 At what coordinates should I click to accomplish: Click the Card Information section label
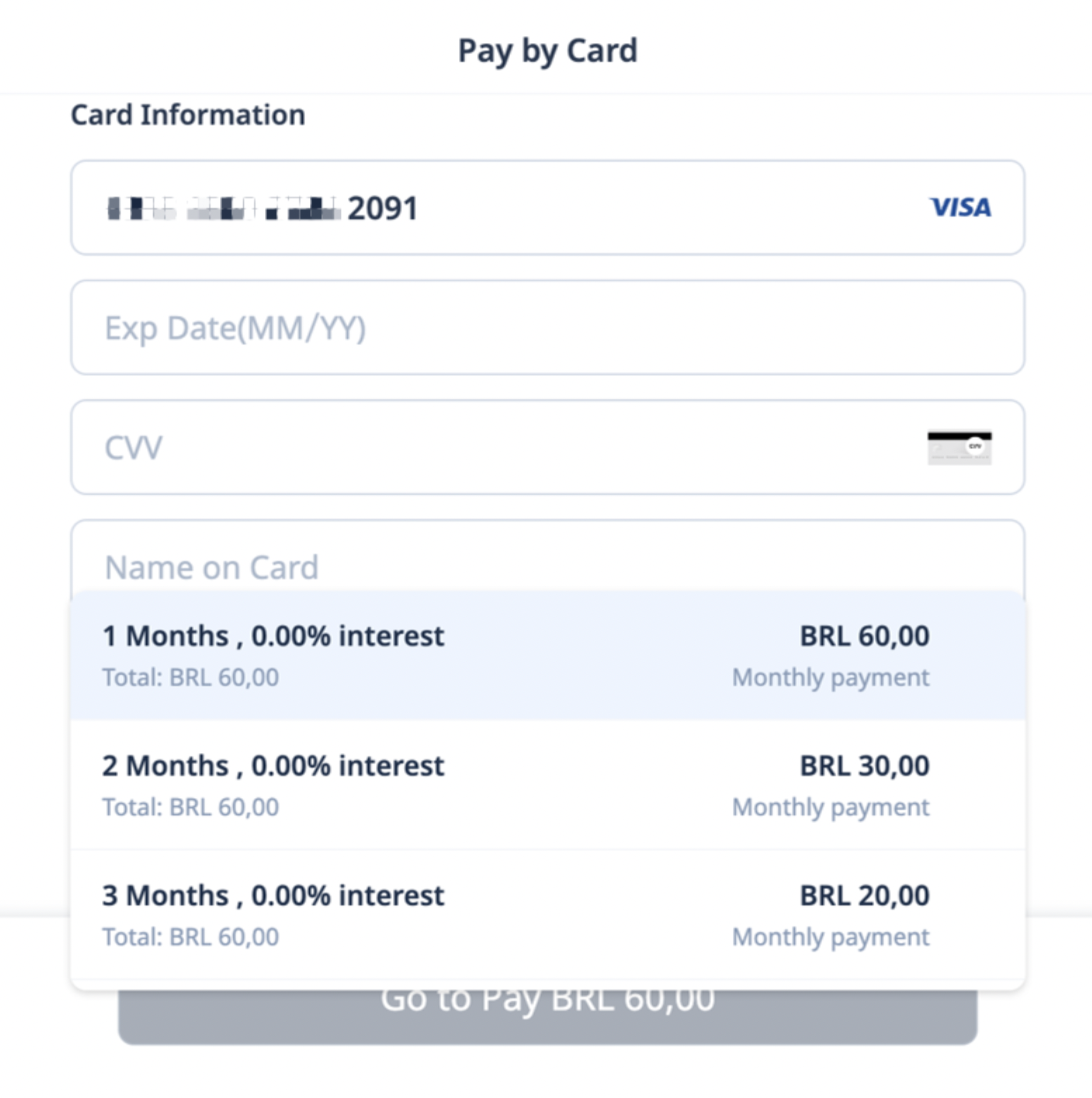coord(188,115)
